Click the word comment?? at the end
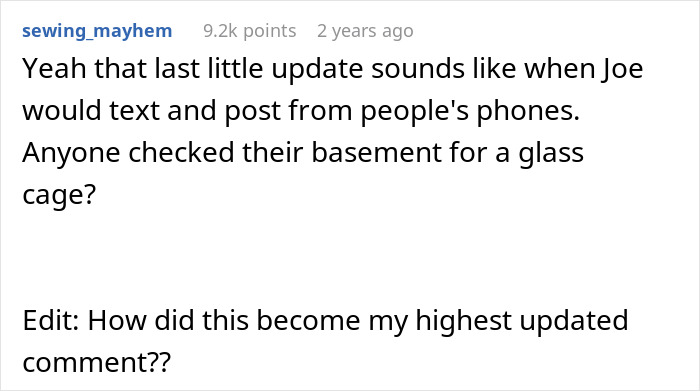The height and width of the screenshot is (391, 700). tap(96, 362)
